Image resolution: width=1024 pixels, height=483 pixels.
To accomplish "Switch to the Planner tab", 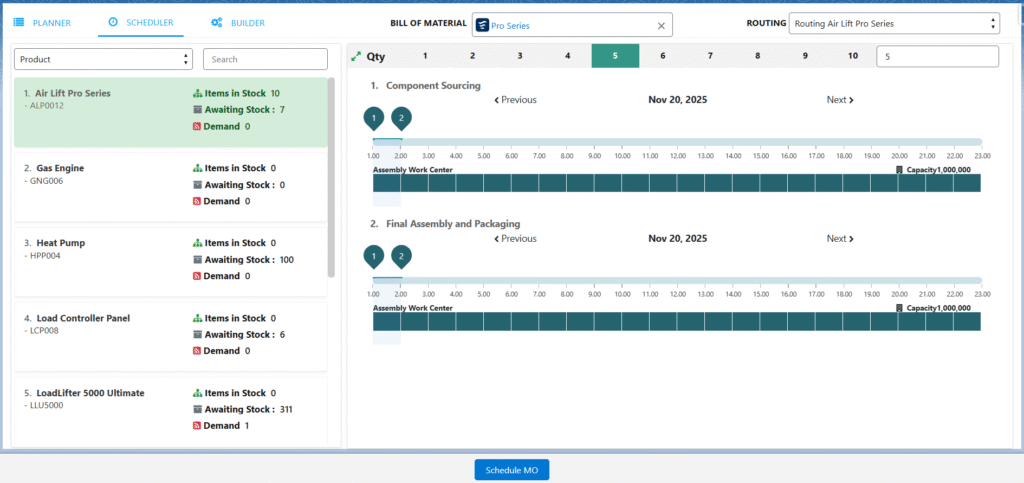I will [42, 22].
